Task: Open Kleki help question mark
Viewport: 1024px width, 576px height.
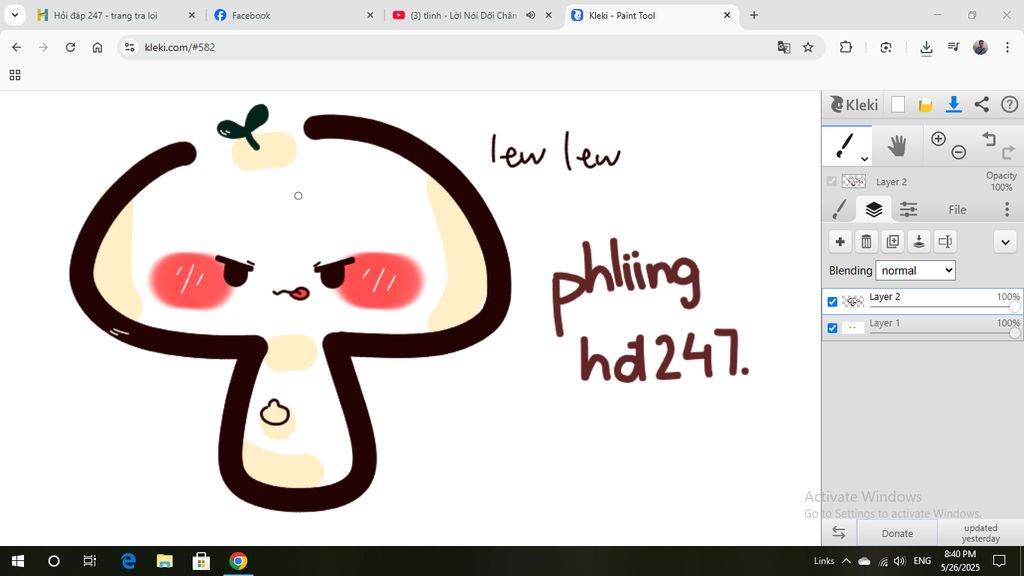Action: (1009, 104)
